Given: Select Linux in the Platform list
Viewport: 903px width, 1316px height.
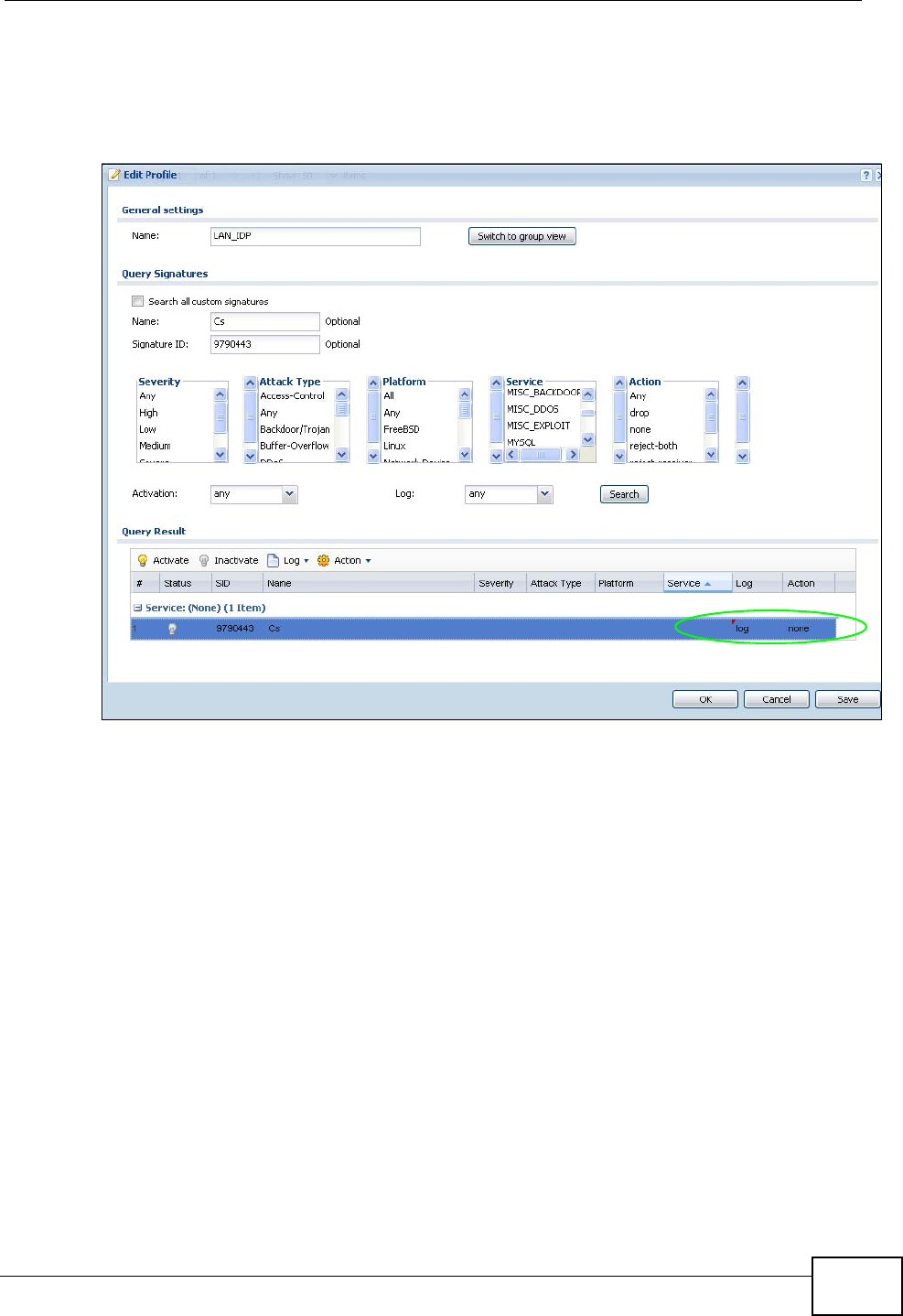Looking at the screenshot, I should (x=394, y=446).
